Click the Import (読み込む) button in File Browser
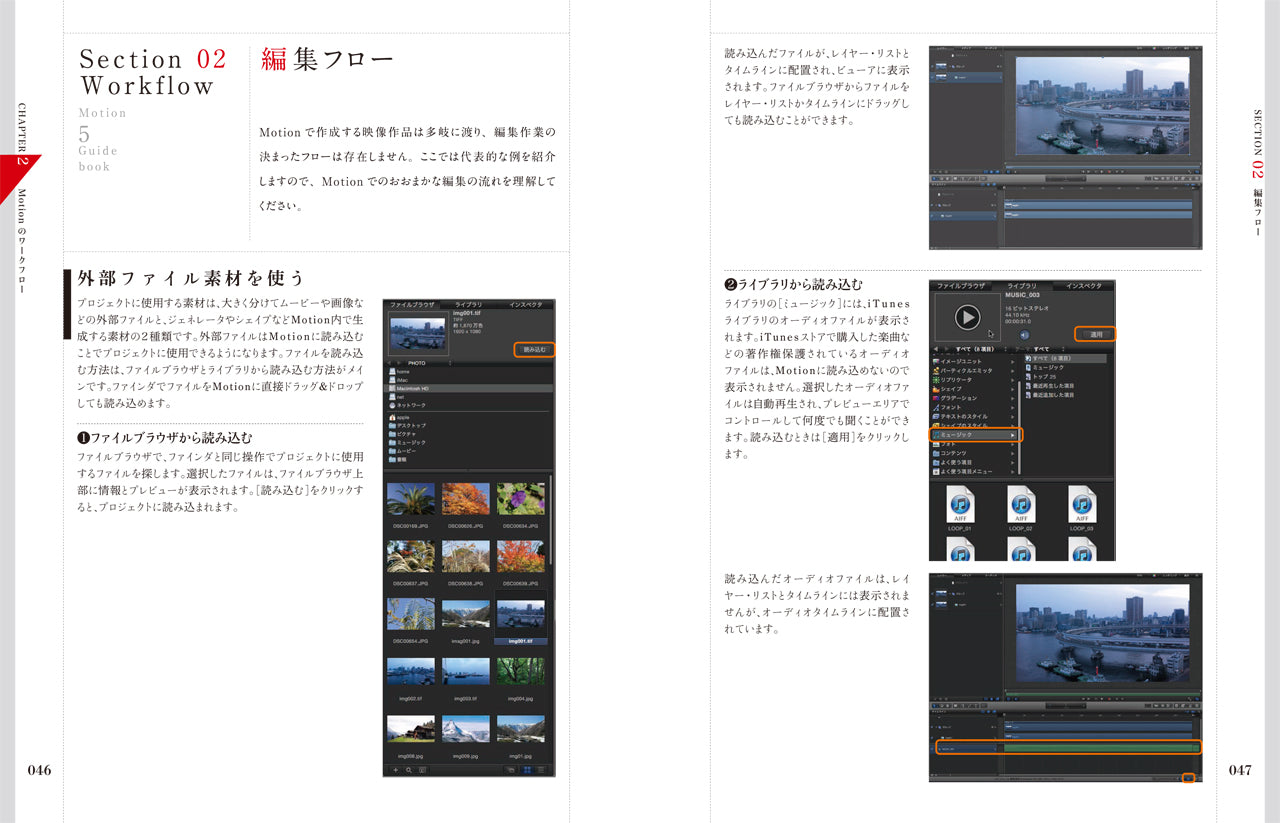Screen dimensions: 1280x823 tap(534, 349)
